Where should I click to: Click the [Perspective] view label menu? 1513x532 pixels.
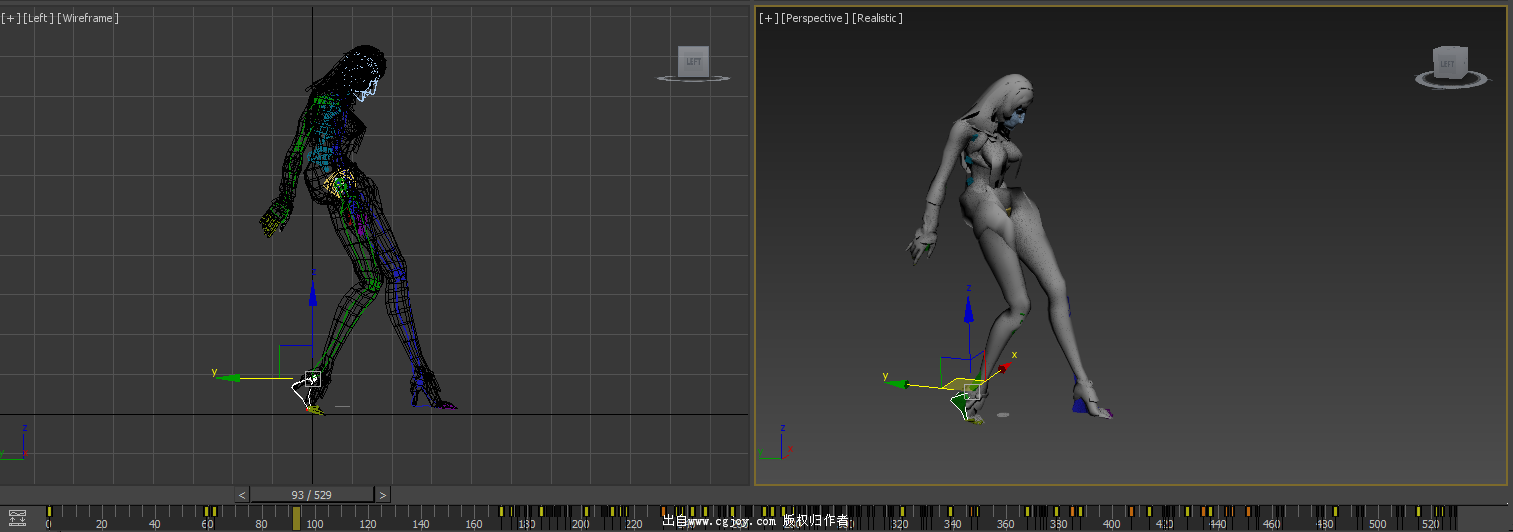(815, 18)
